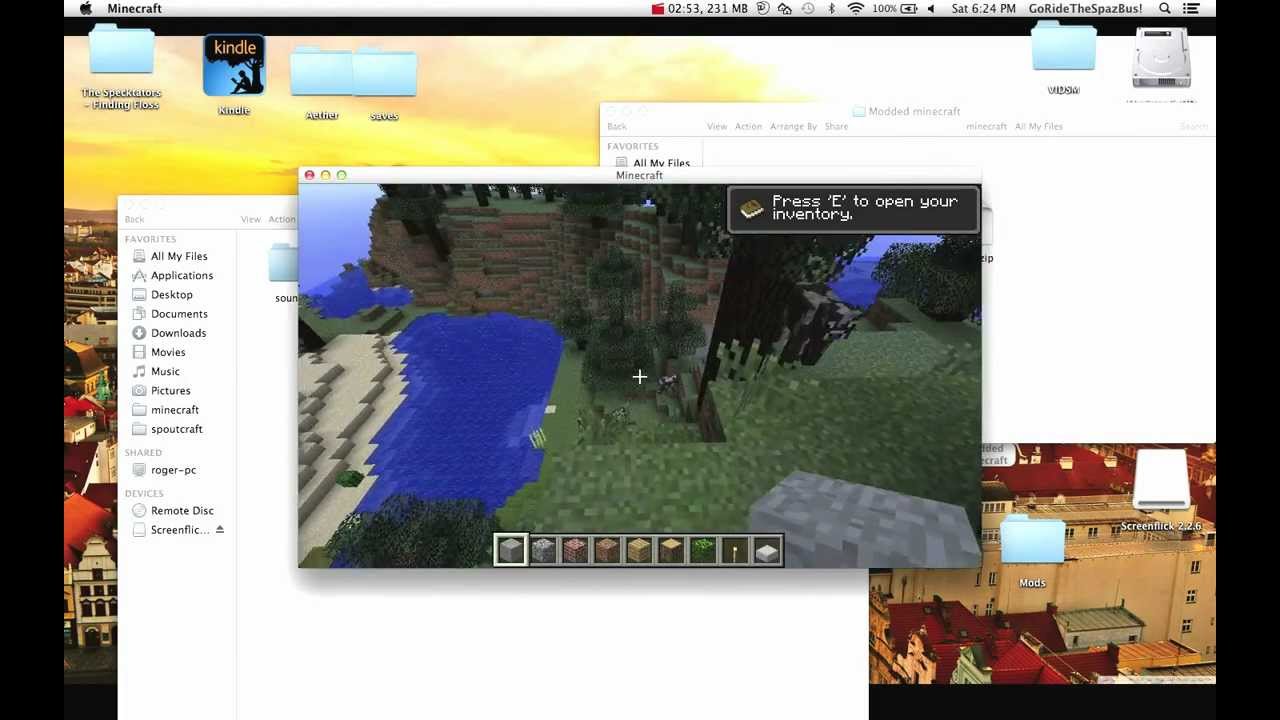Viewport: 1280px width, 720px height.
Task: Click the Sat 6:24 PM clock
Action: pos(984,8)
